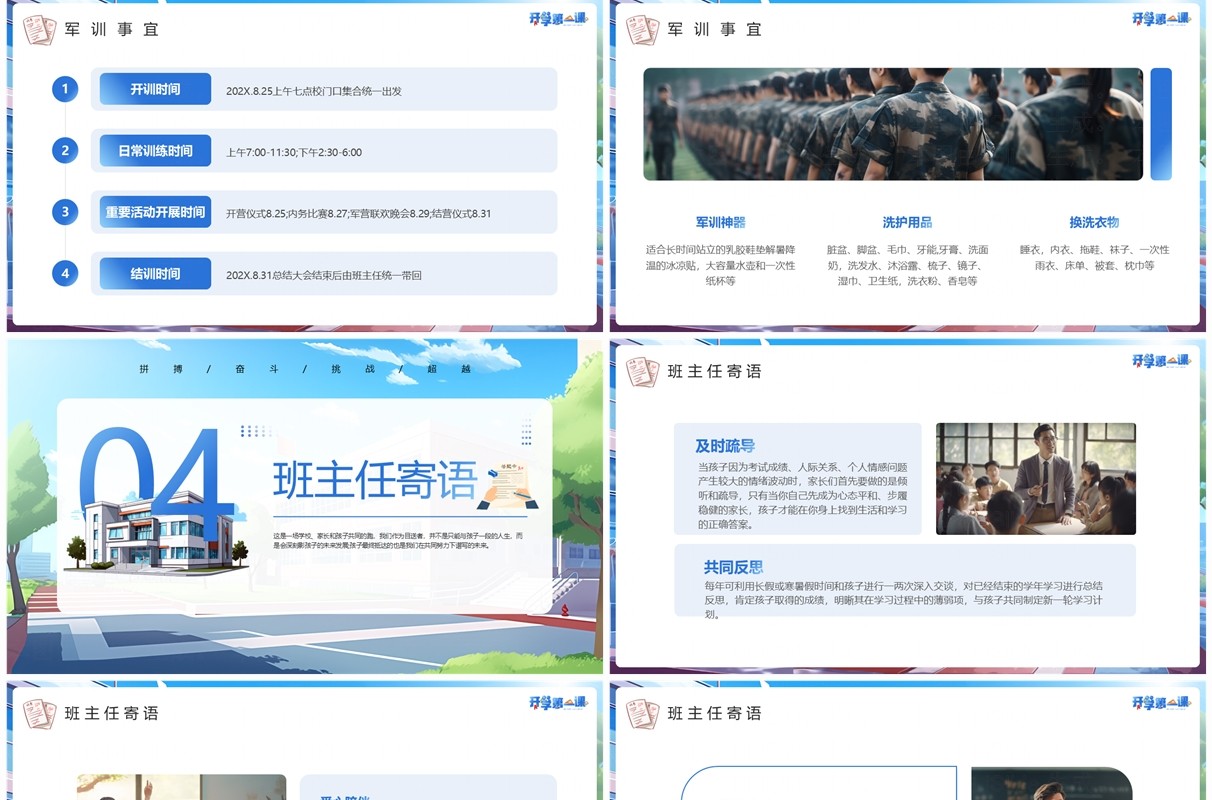
Task: Click the 共同反思 heading
Action: 734,567
